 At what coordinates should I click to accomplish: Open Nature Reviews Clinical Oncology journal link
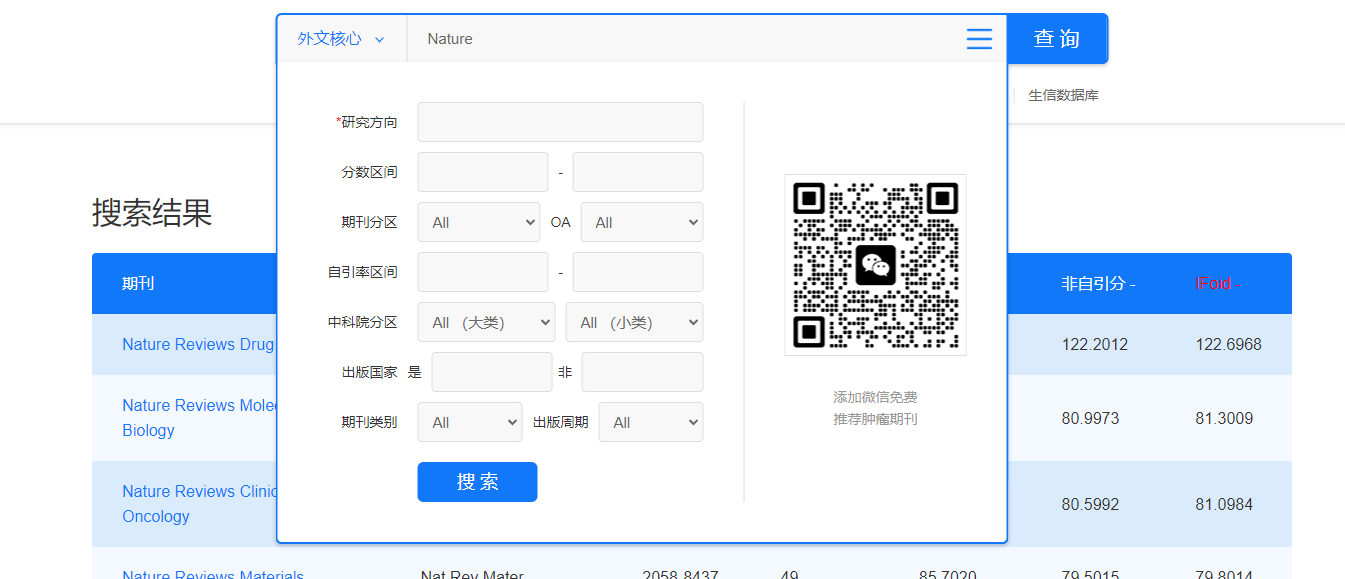(x=198, y=504)
